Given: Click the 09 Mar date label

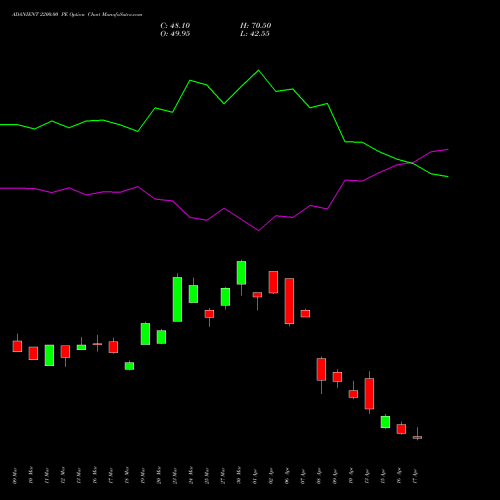Looking at the screenshot, I should pyautogui.click(x=15, y=476).
